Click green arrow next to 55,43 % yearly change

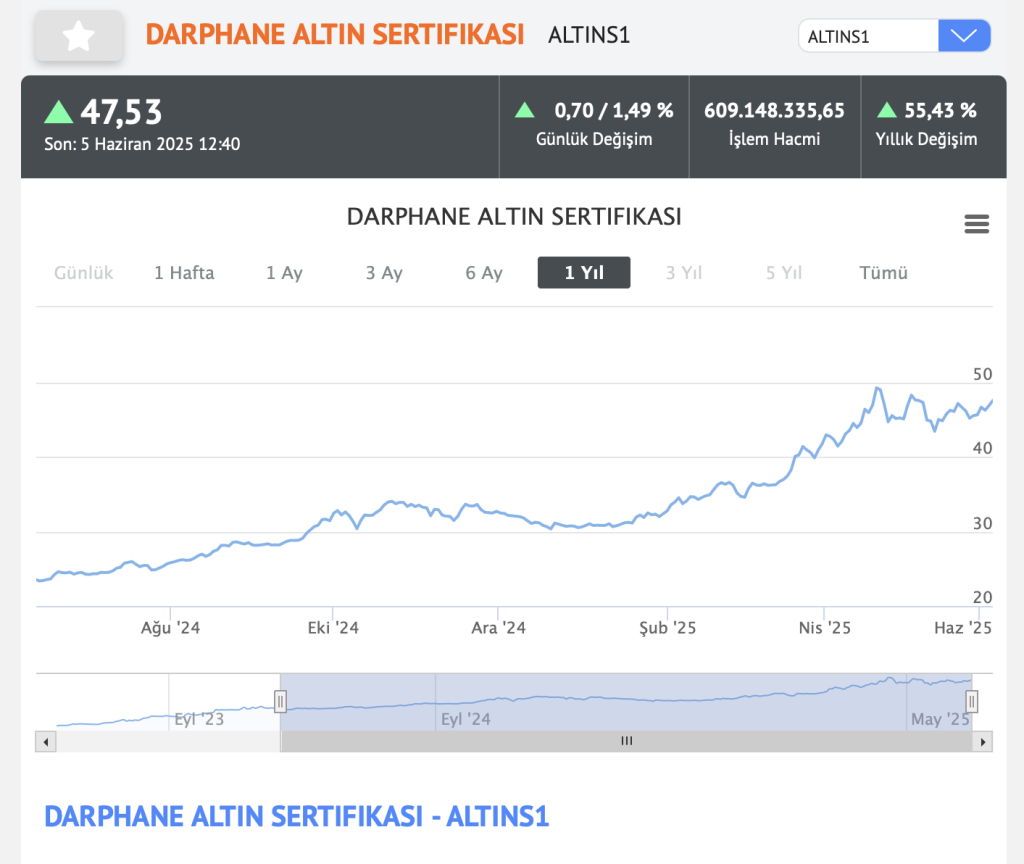click(x=887, y=110)
